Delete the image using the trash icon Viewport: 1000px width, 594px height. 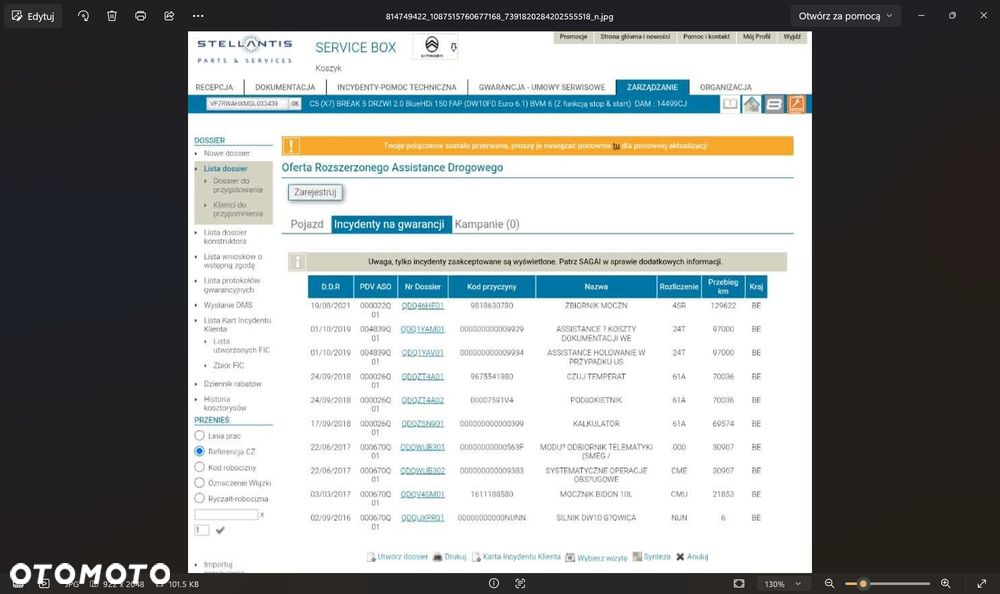pos(112,16)
